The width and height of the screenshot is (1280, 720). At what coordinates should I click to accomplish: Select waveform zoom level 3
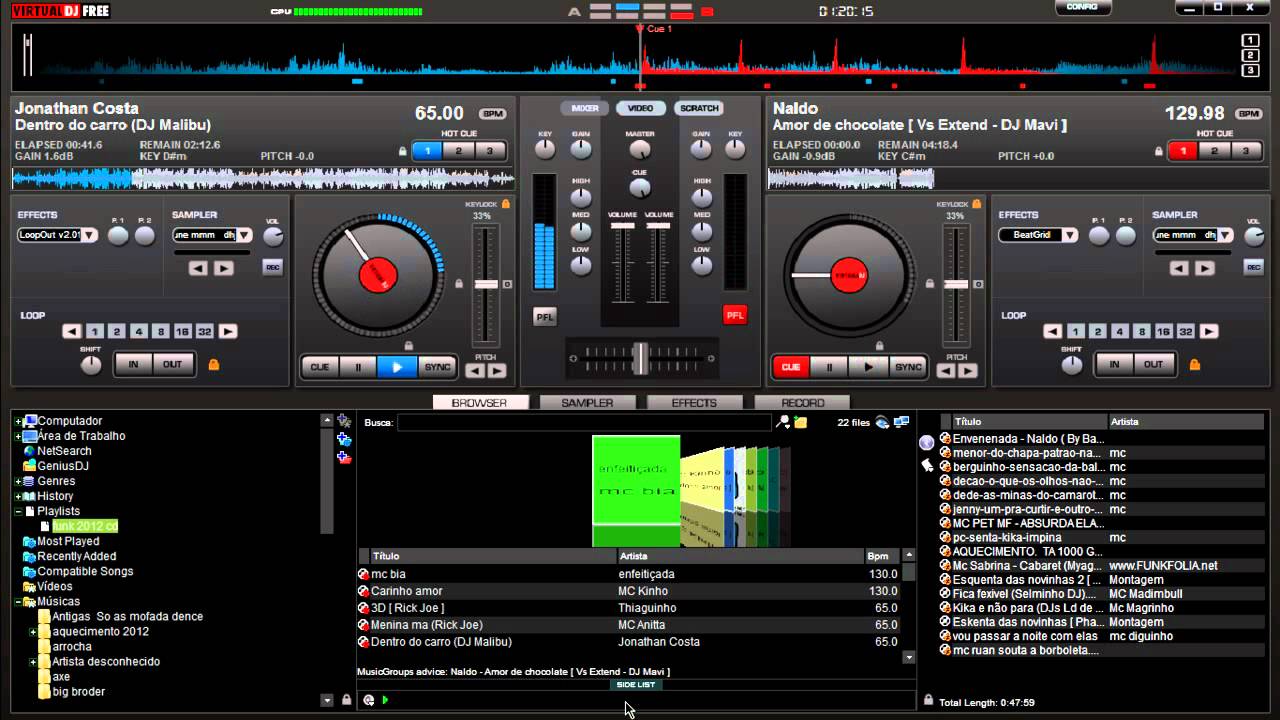pos(1250,71)
